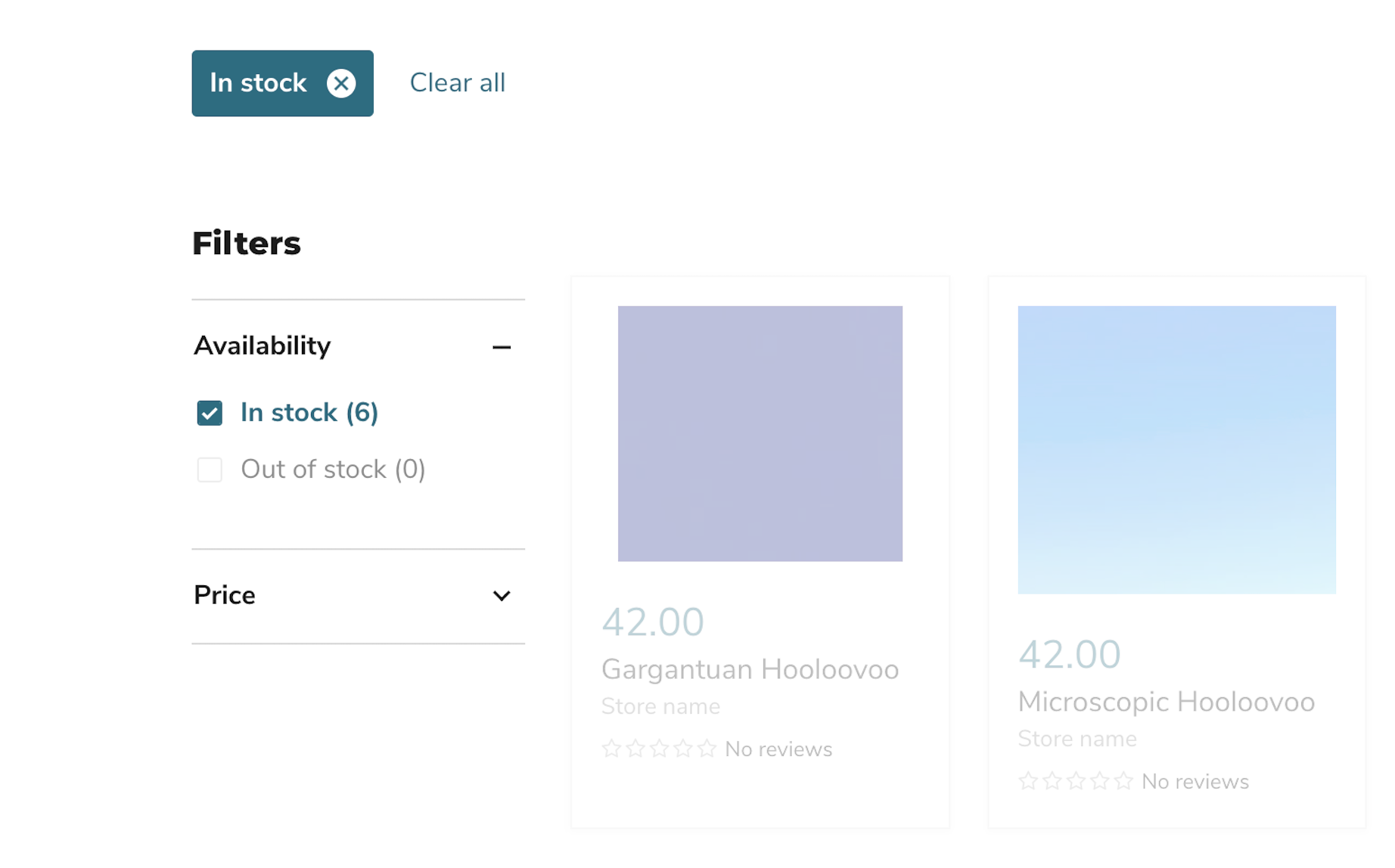Click the Gargantuan Hooloovoo star rating
This screenshot has width=1395, height=868.
coord(659,749)
